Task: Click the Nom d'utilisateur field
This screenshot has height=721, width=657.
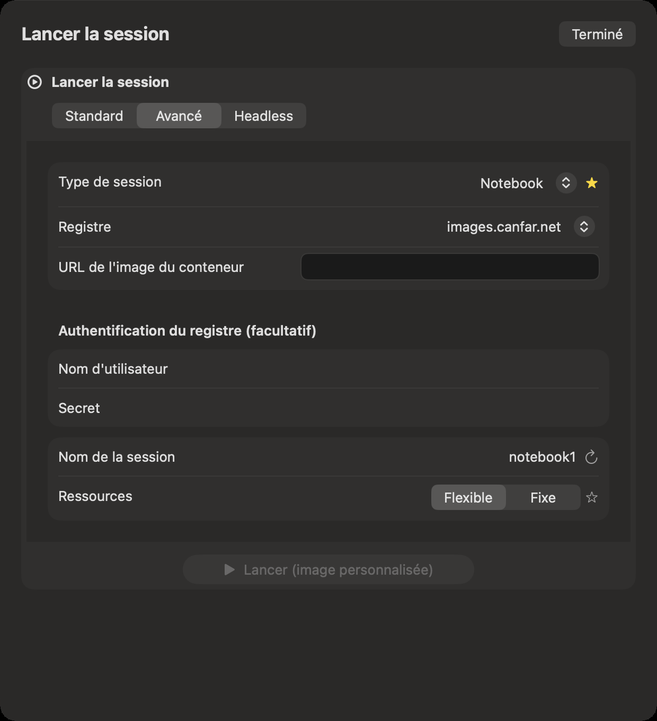Action: tap(328, 369)
